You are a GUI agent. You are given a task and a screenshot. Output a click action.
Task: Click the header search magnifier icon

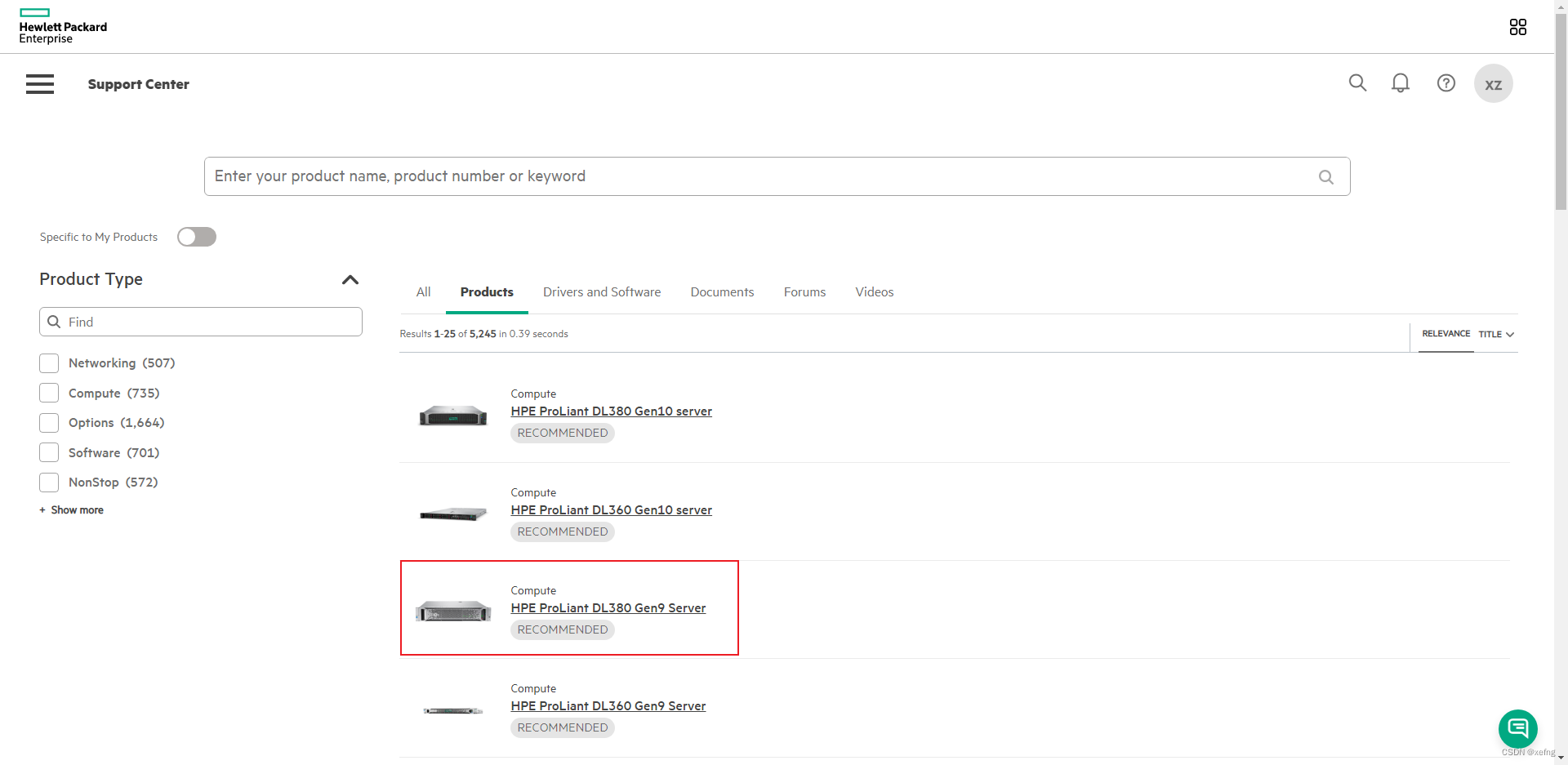click(1357, 83)
